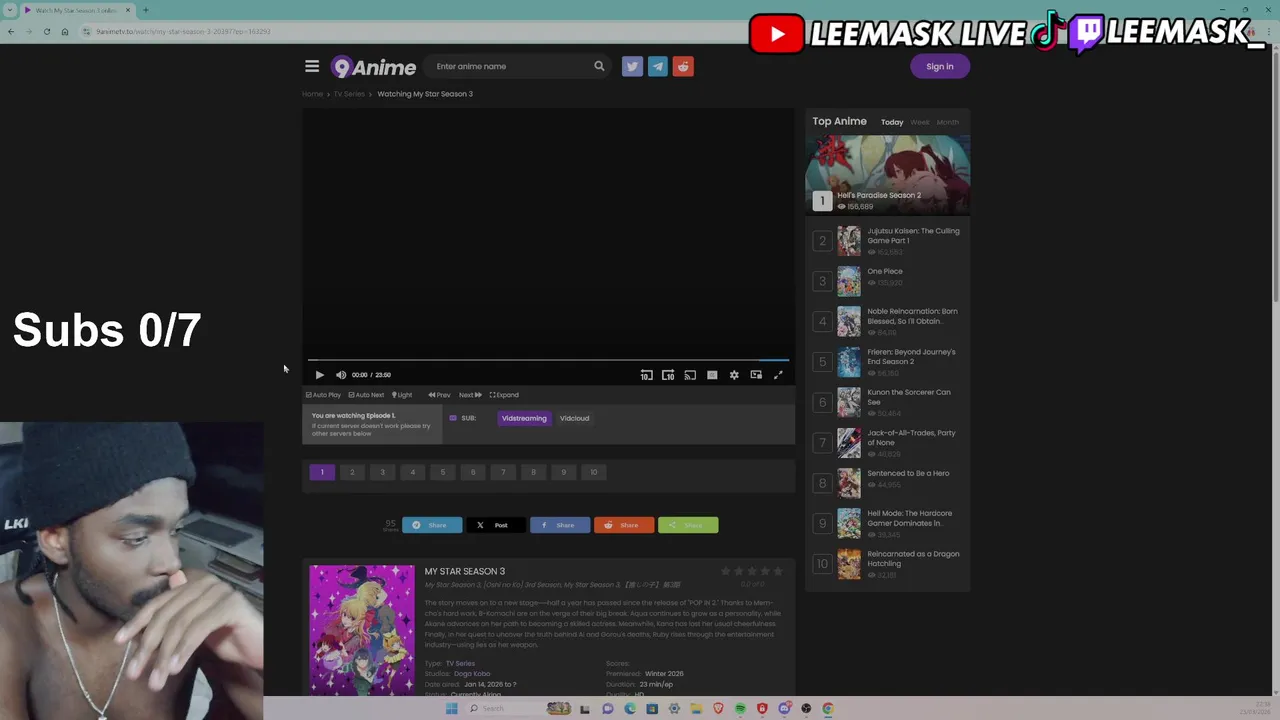Screen dimensions: 1280x720
Task: Click the X Post share button
Action: [496, 525]
